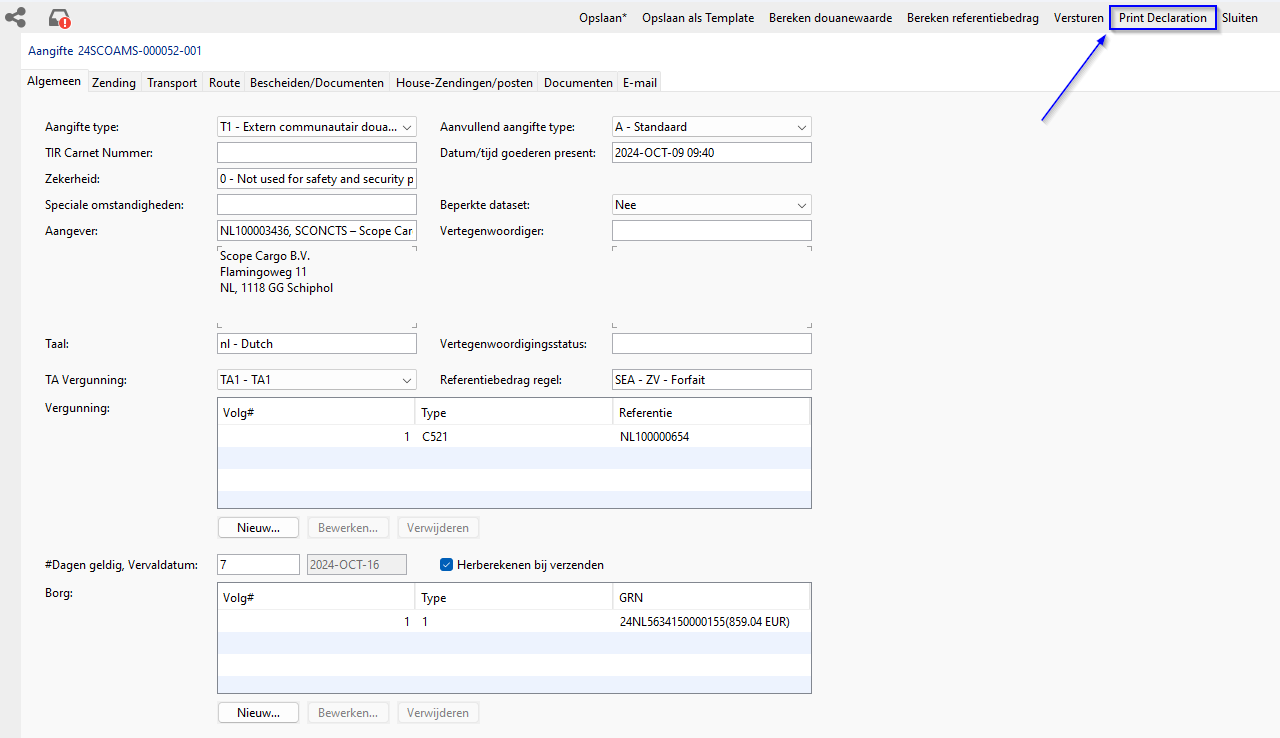Click Nieuw... under the Vergunning table
This screenshot has width=1280, height=738.
(x=258, y=527)
